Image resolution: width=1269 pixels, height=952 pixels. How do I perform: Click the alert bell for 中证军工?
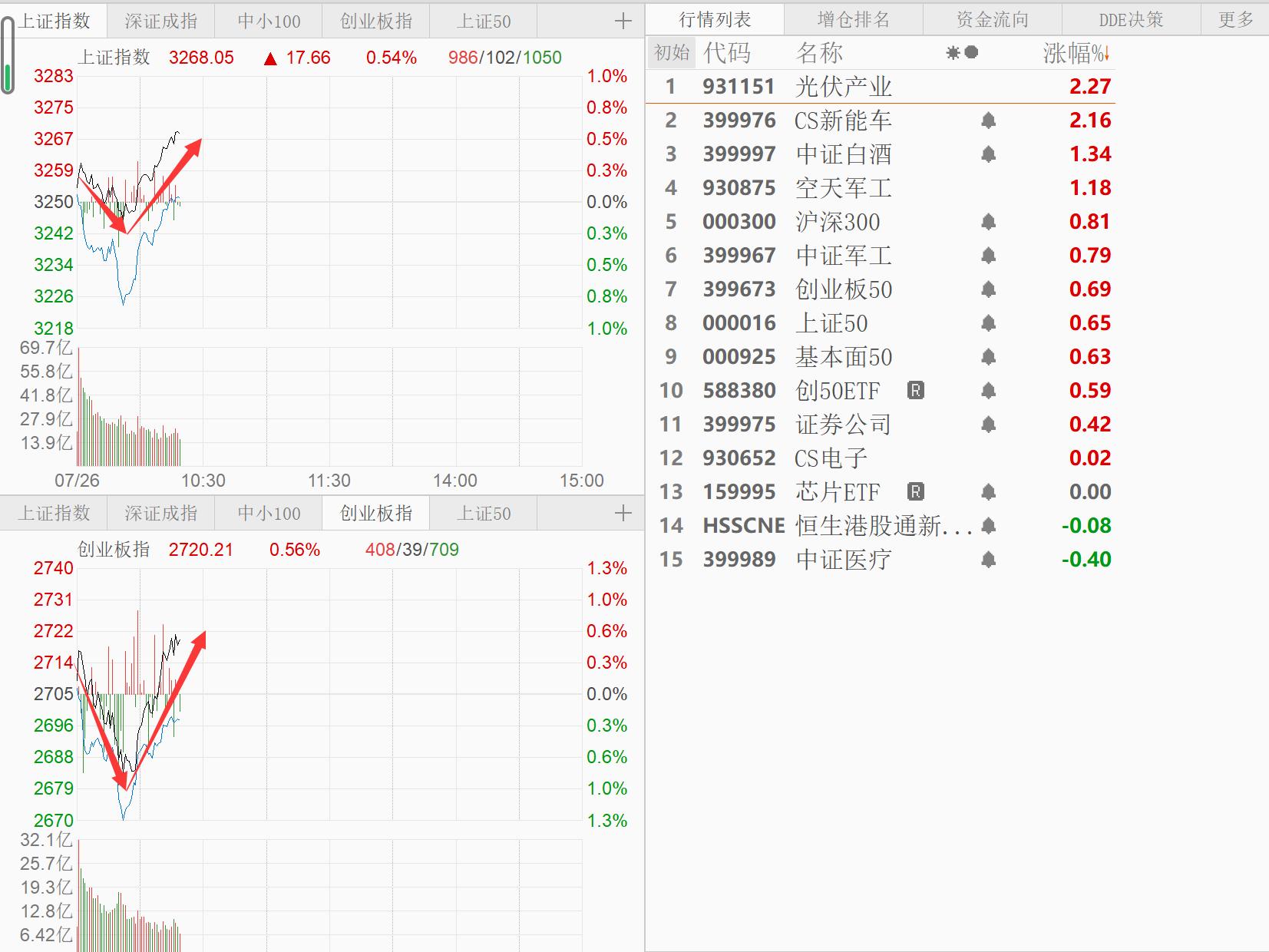[989, 256]
